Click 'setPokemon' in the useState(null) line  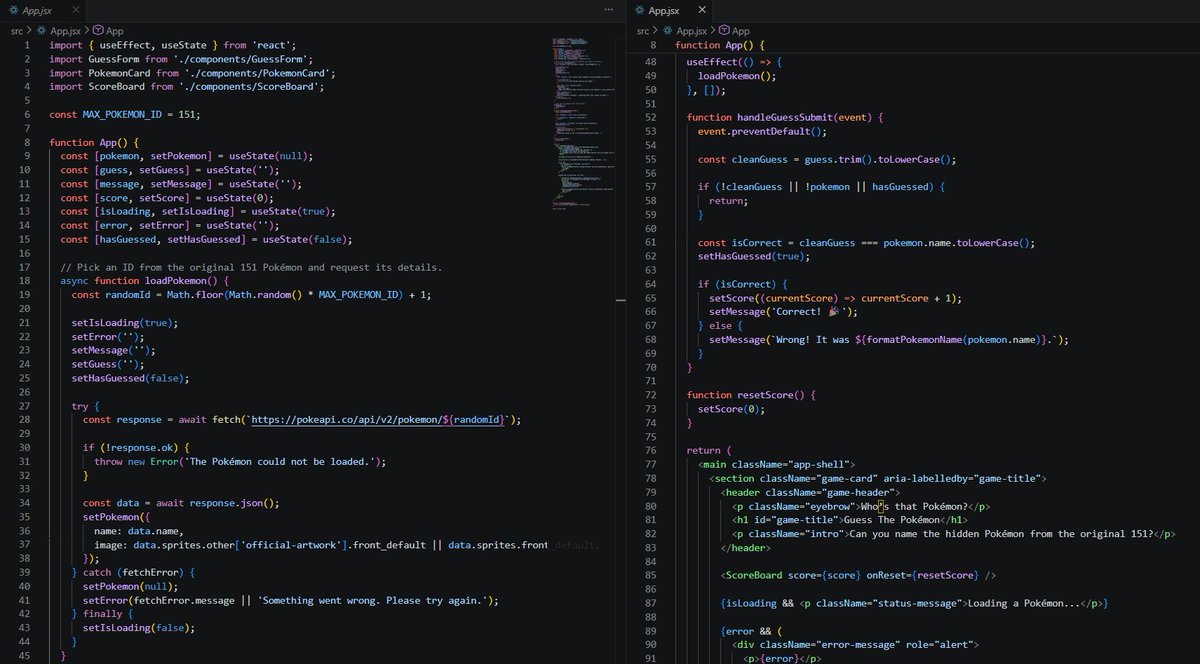pos(180,157)
